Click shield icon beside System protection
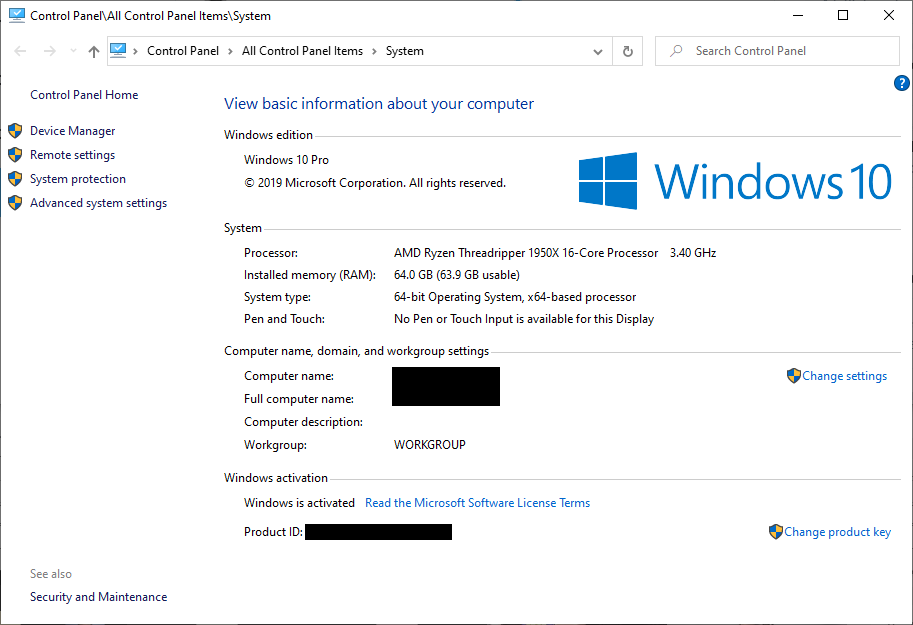 tap(15, 178)
